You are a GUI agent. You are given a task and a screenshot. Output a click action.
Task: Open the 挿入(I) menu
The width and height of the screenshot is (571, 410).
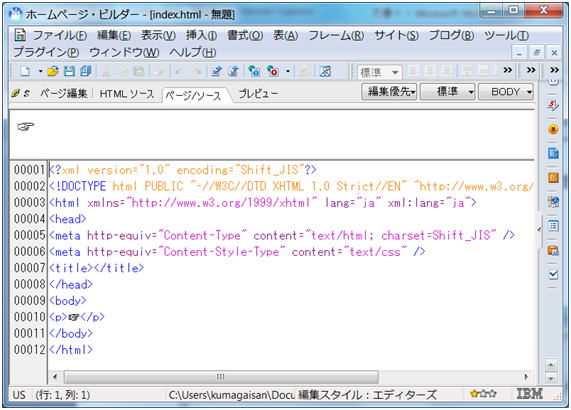pyautogui.click(x=201, y=36)
